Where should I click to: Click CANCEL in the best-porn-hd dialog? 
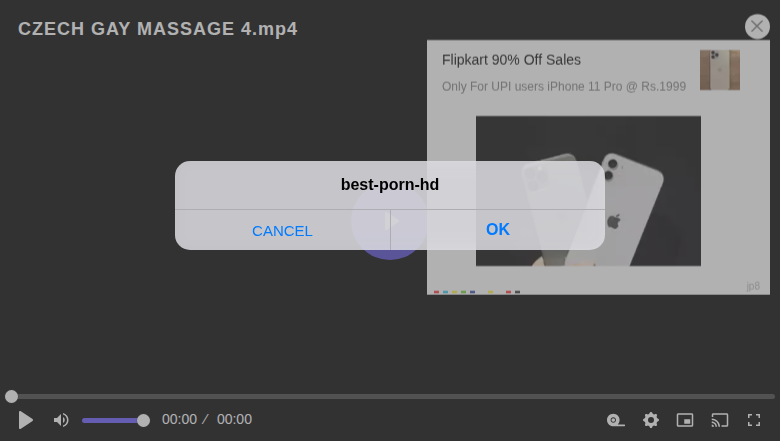point(282,230)
